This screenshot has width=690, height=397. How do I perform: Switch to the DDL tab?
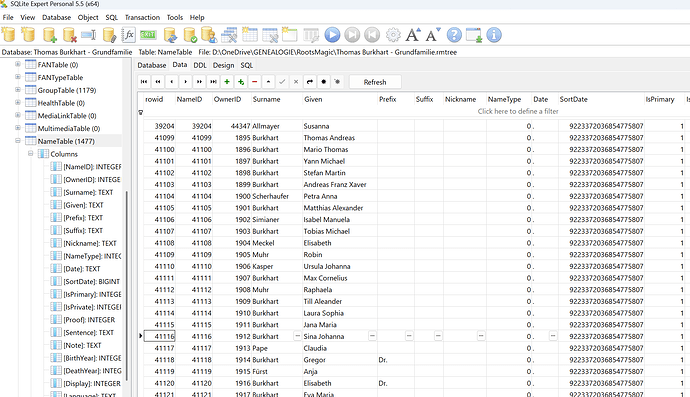tap(200, 65)
